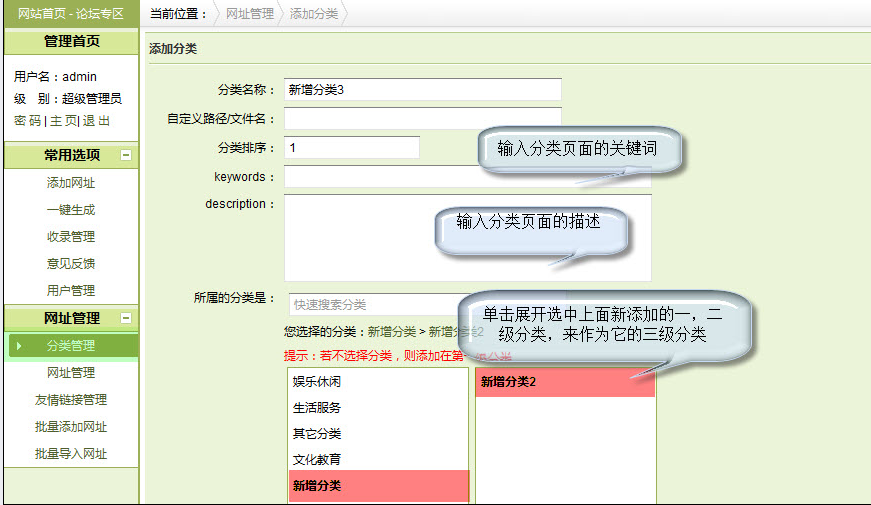The width and height of the screenshot is (871, 505).
Task: Open 添加网址 in sidebar
Action: point(71,183)
